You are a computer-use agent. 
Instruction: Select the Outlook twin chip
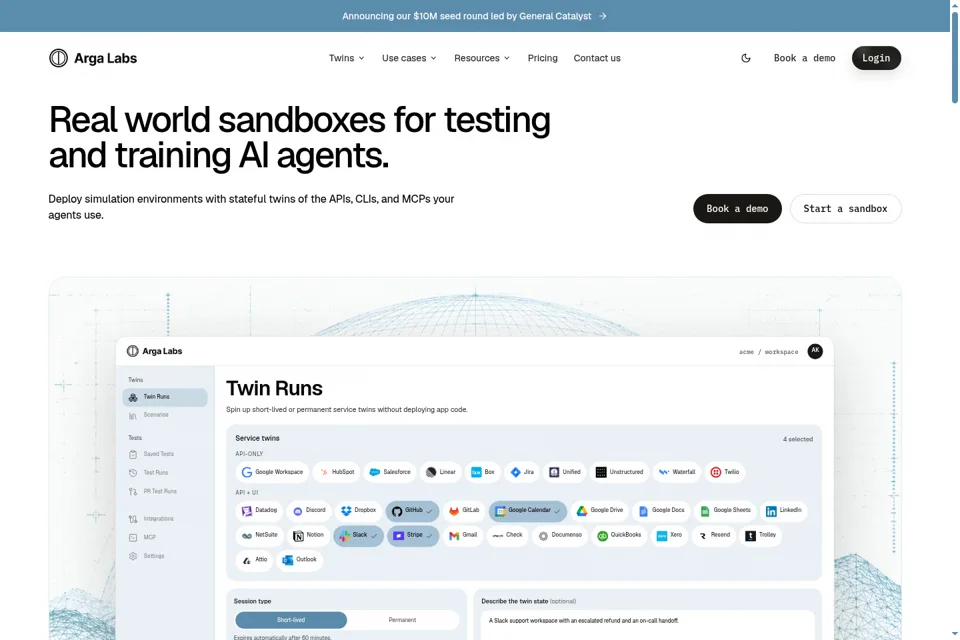point(299,560)
